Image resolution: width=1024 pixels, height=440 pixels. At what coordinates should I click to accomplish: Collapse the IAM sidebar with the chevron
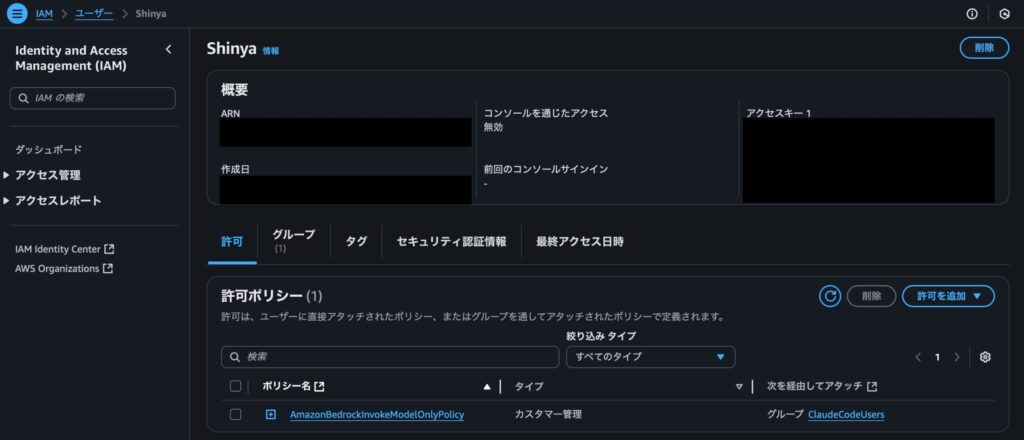tap(168, 50)
